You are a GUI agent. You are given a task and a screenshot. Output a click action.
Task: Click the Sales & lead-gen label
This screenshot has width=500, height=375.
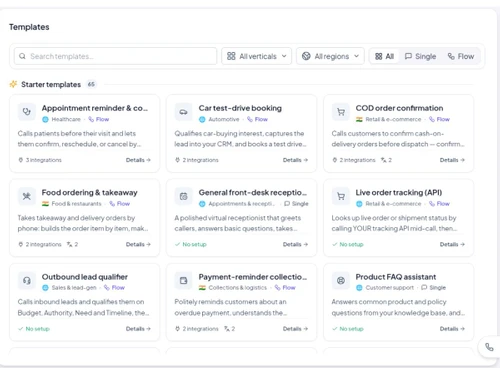74,288
